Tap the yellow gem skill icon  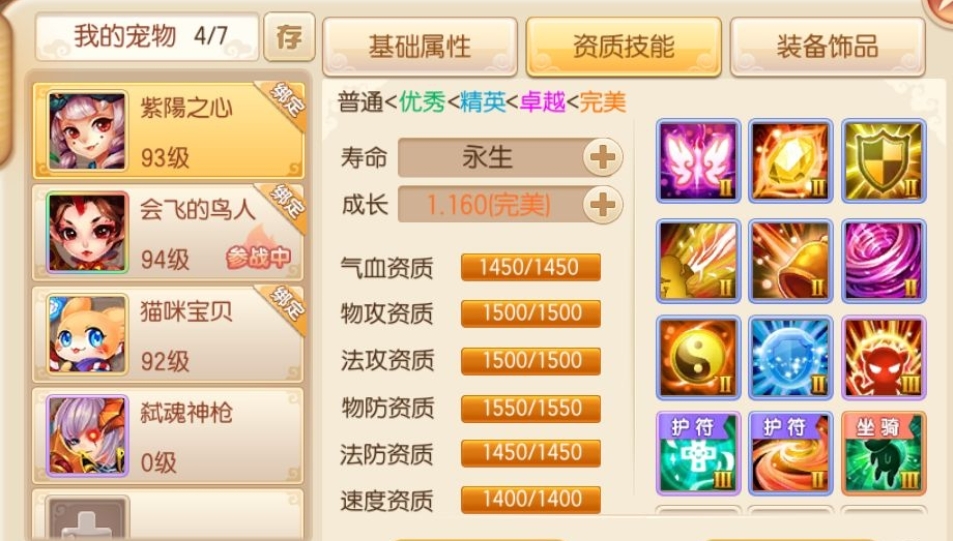tap(790, 161)
